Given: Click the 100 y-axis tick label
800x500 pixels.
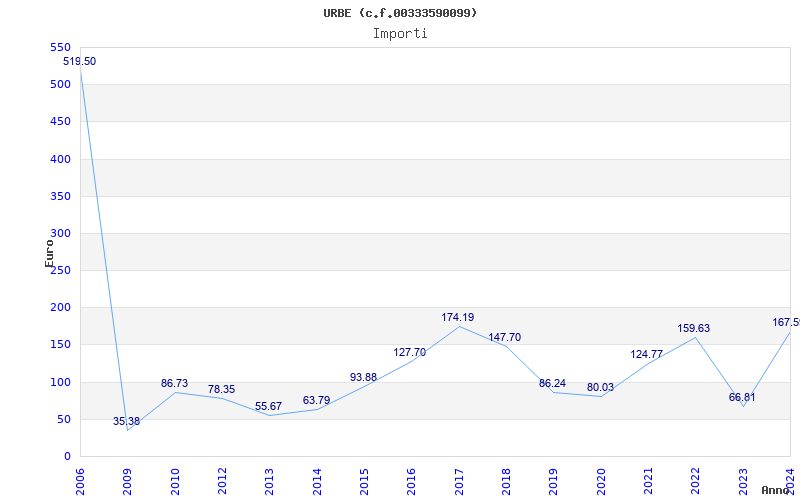Looking at the screenshot, I should (x=60, y=382).
